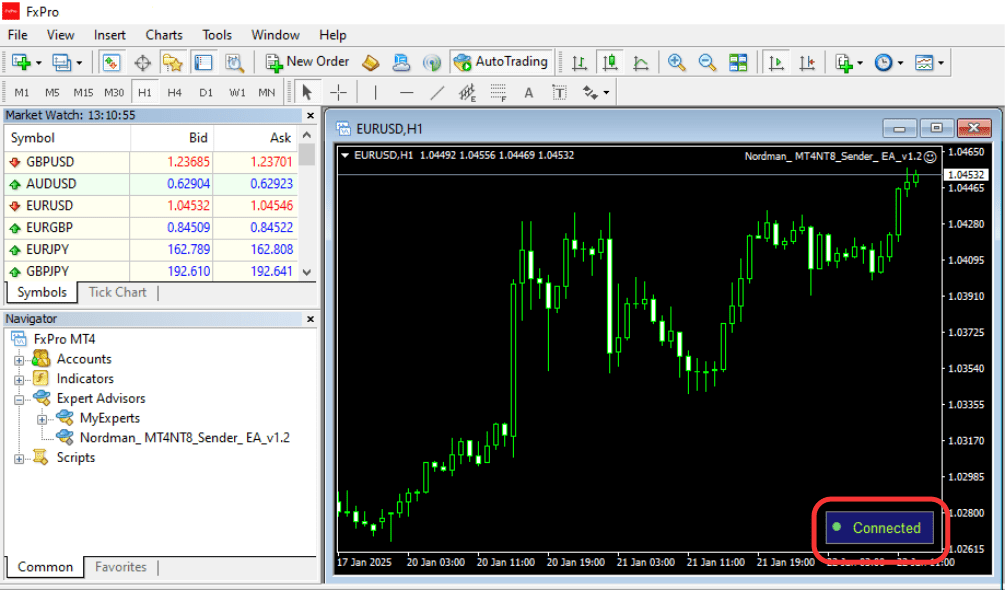Toggle the Market Watch panel icon
Image resolution: width=1005 pixels, height=590 pixels.
pos(112,62)
